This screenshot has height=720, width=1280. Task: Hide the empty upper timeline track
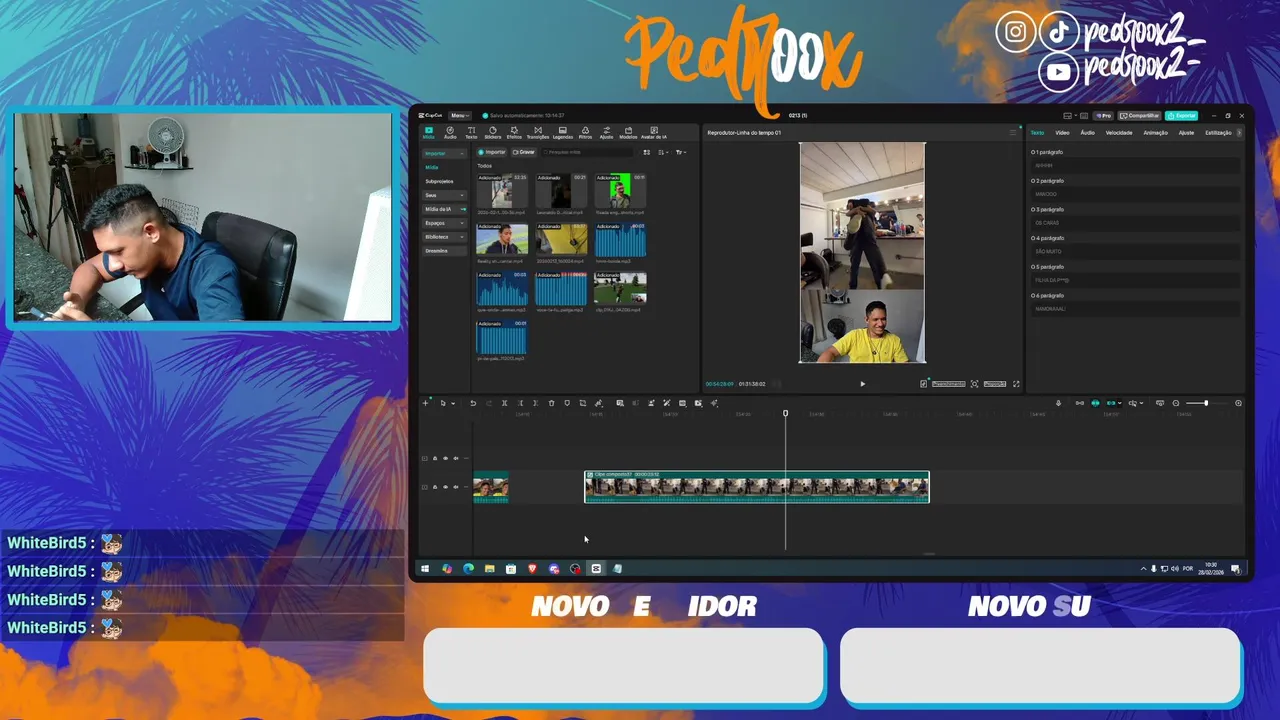pyautogui.click(x=446, y=458)
